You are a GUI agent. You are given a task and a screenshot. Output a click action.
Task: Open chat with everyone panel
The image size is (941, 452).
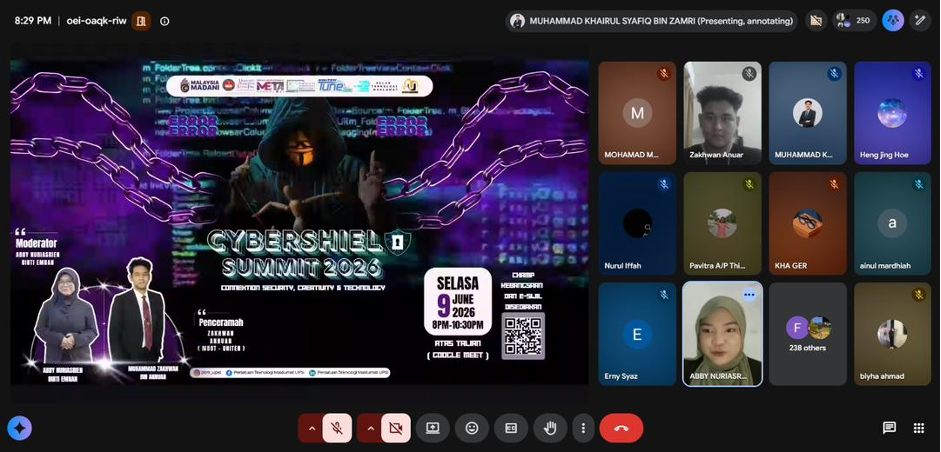pos(889,428)
